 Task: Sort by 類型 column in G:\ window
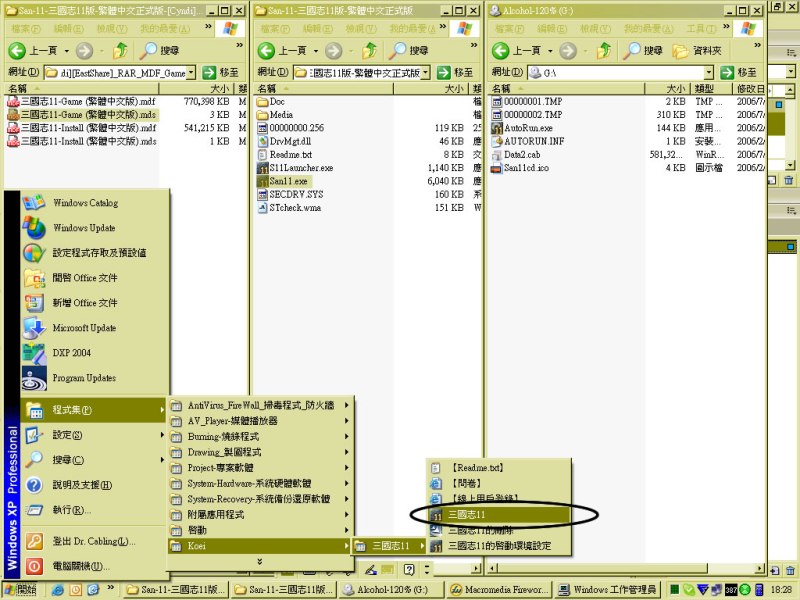[711, 89]
